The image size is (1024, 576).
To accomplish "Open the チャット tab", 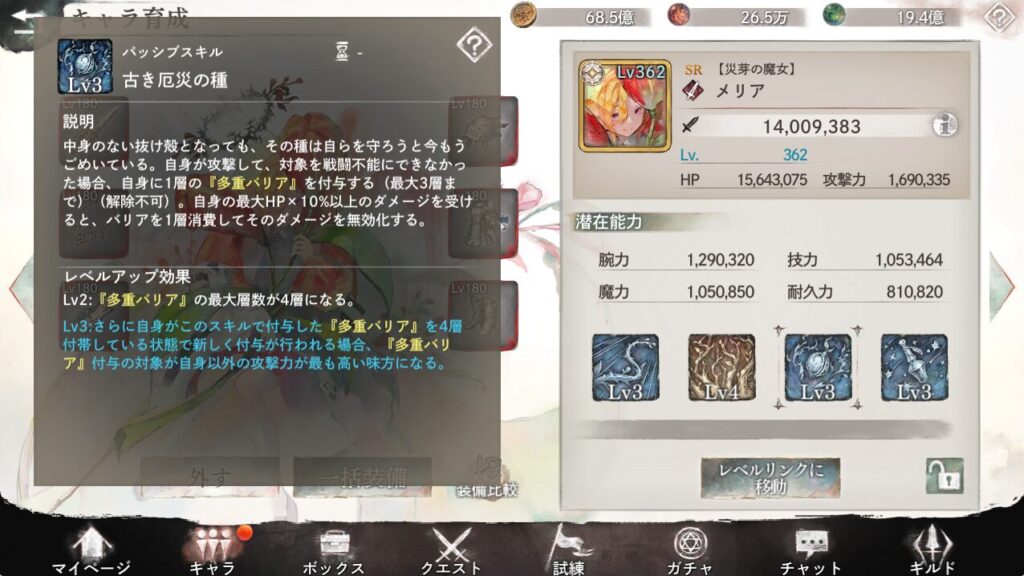I will pos(811,550).
